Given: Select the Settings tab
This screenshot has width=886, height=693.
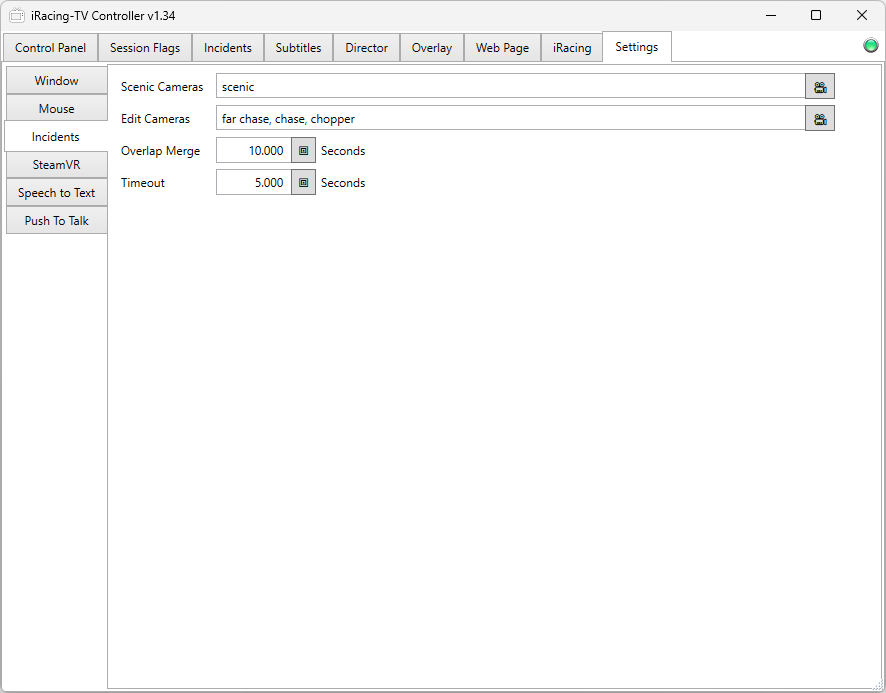Looking at the screenshot, I should pos(637,47).
